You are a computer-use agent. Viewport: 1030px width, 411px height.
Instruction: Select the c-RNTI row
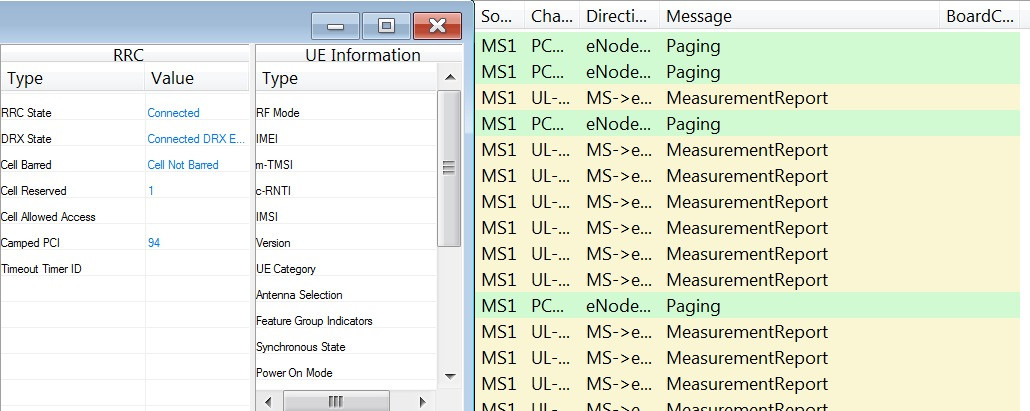click(x=346, y=191)
